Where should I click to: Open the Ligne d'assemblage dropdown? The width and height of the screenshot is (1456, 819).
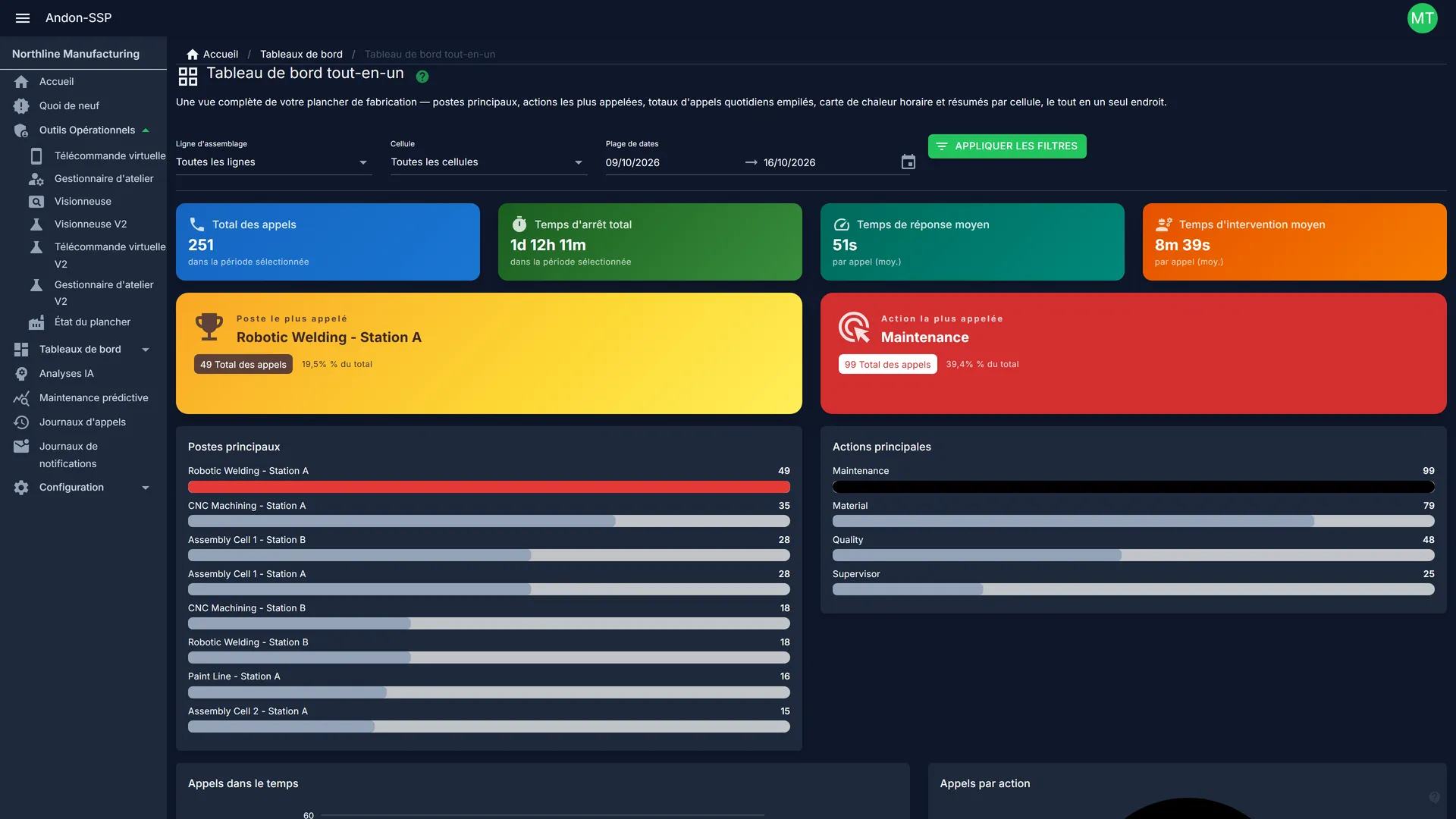point(274,162)
